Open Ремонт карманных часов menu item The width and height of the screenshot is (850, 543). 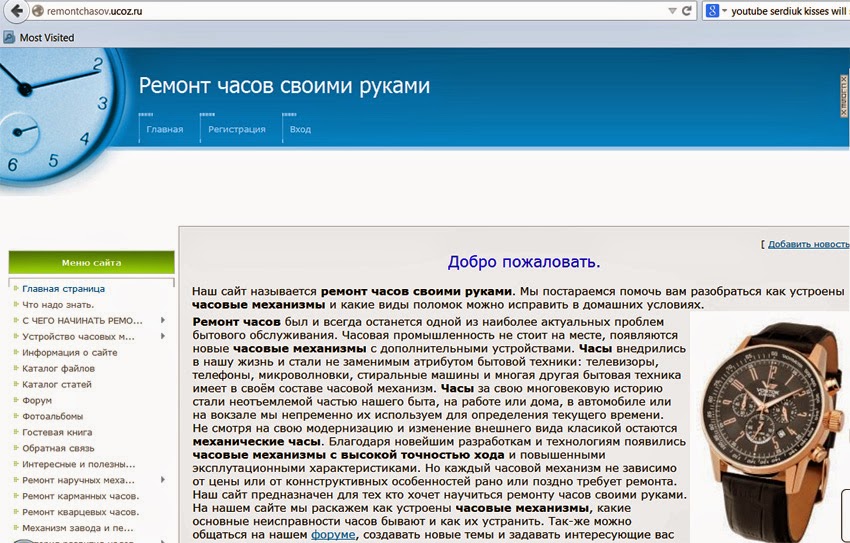click(x=81, y=496)
